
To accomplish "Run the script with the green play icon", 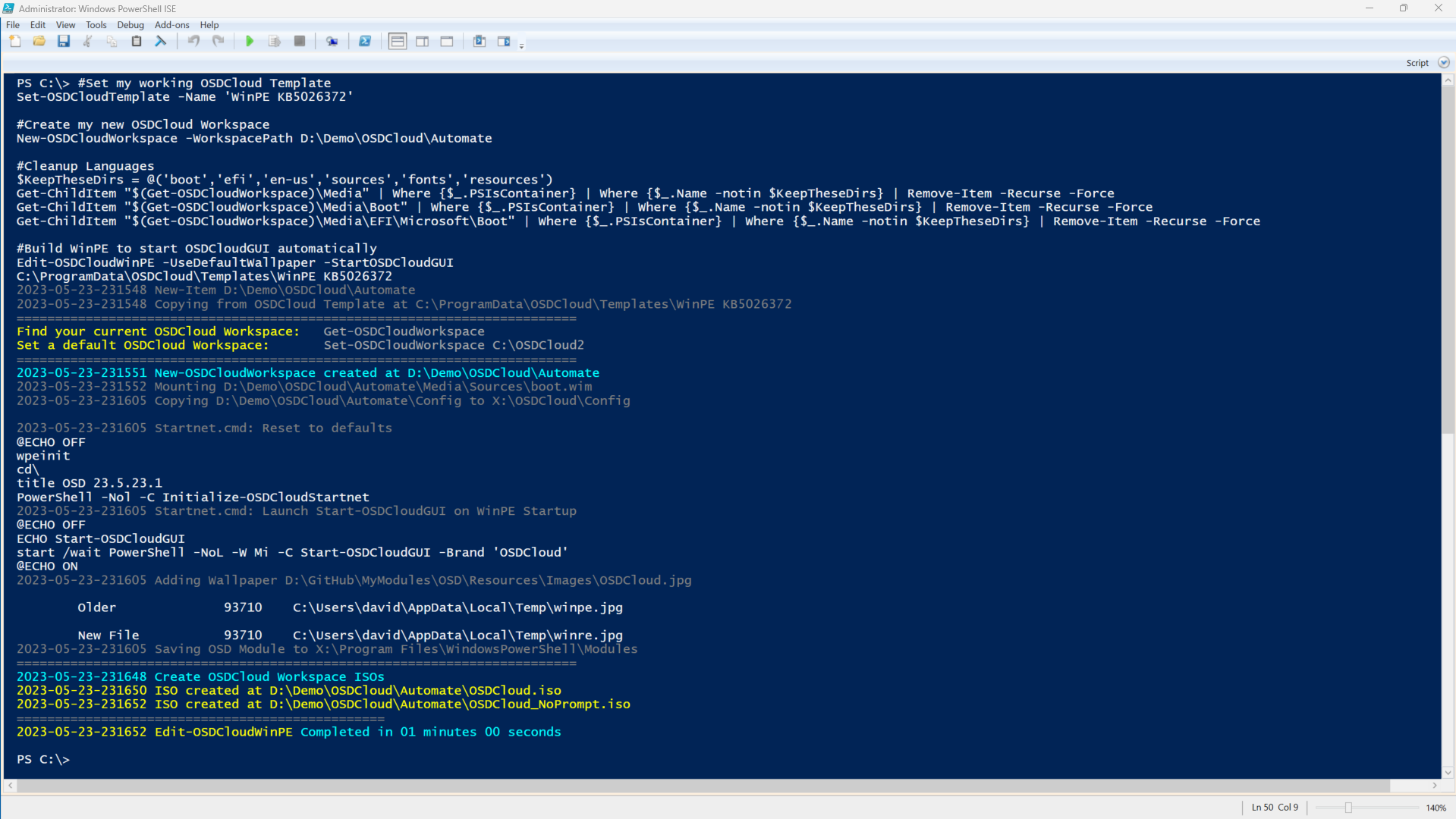I will point(250,42).
